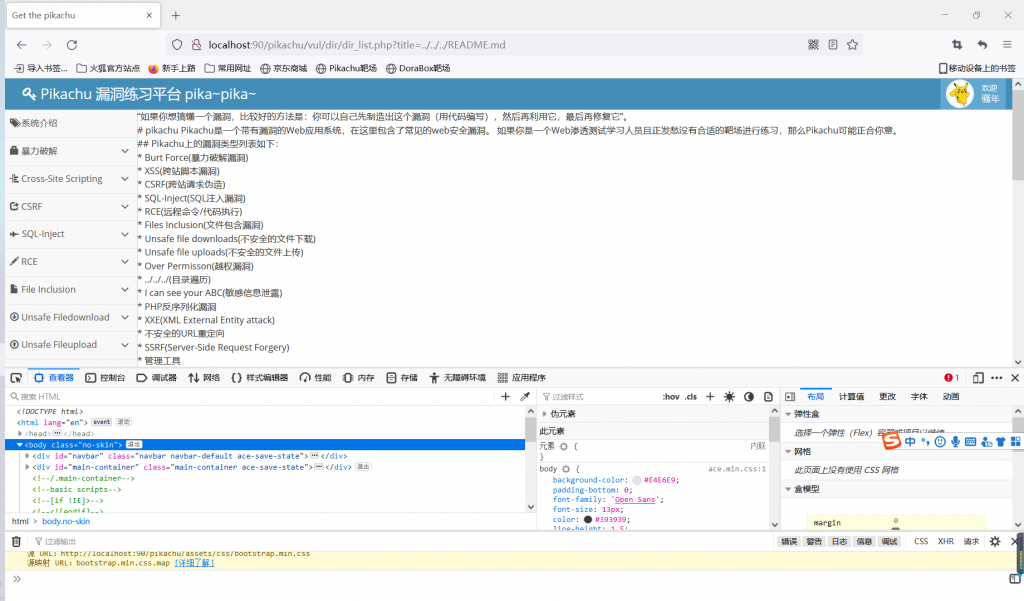Open the Style Editor (样式编辑器) tab
This screenshot has height=601, width=1024.
tap(259, 378)
